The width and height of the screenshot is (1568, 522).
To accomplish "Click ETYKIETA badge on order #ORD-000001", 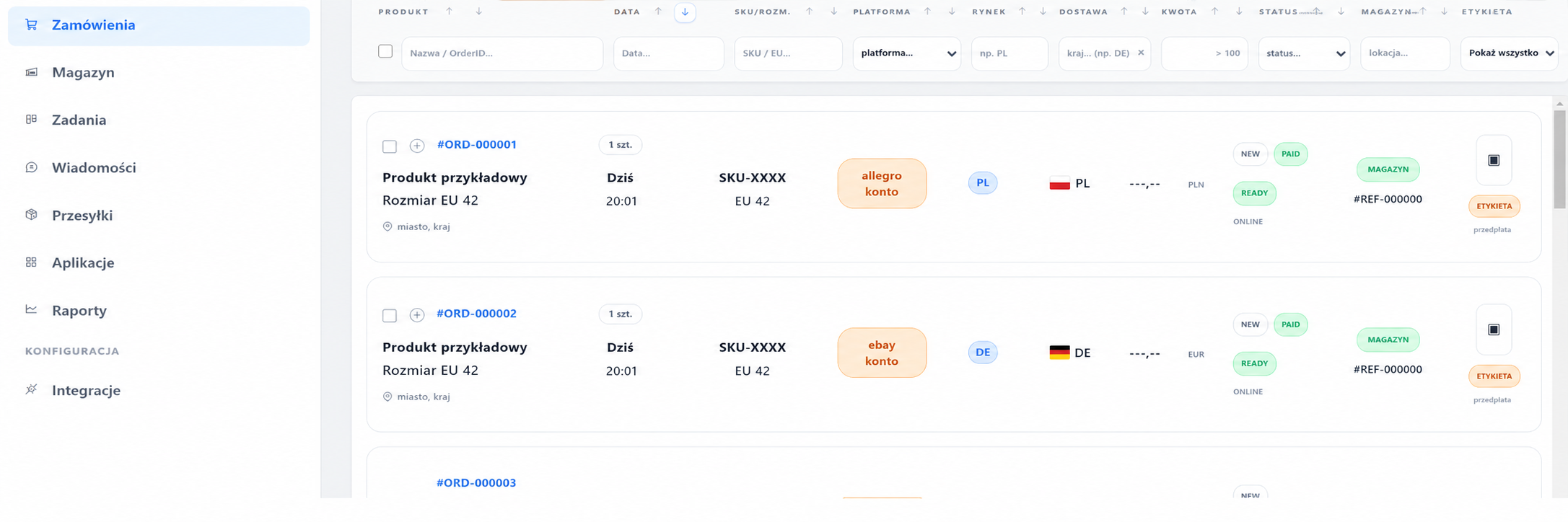I will coord(1494,206).
